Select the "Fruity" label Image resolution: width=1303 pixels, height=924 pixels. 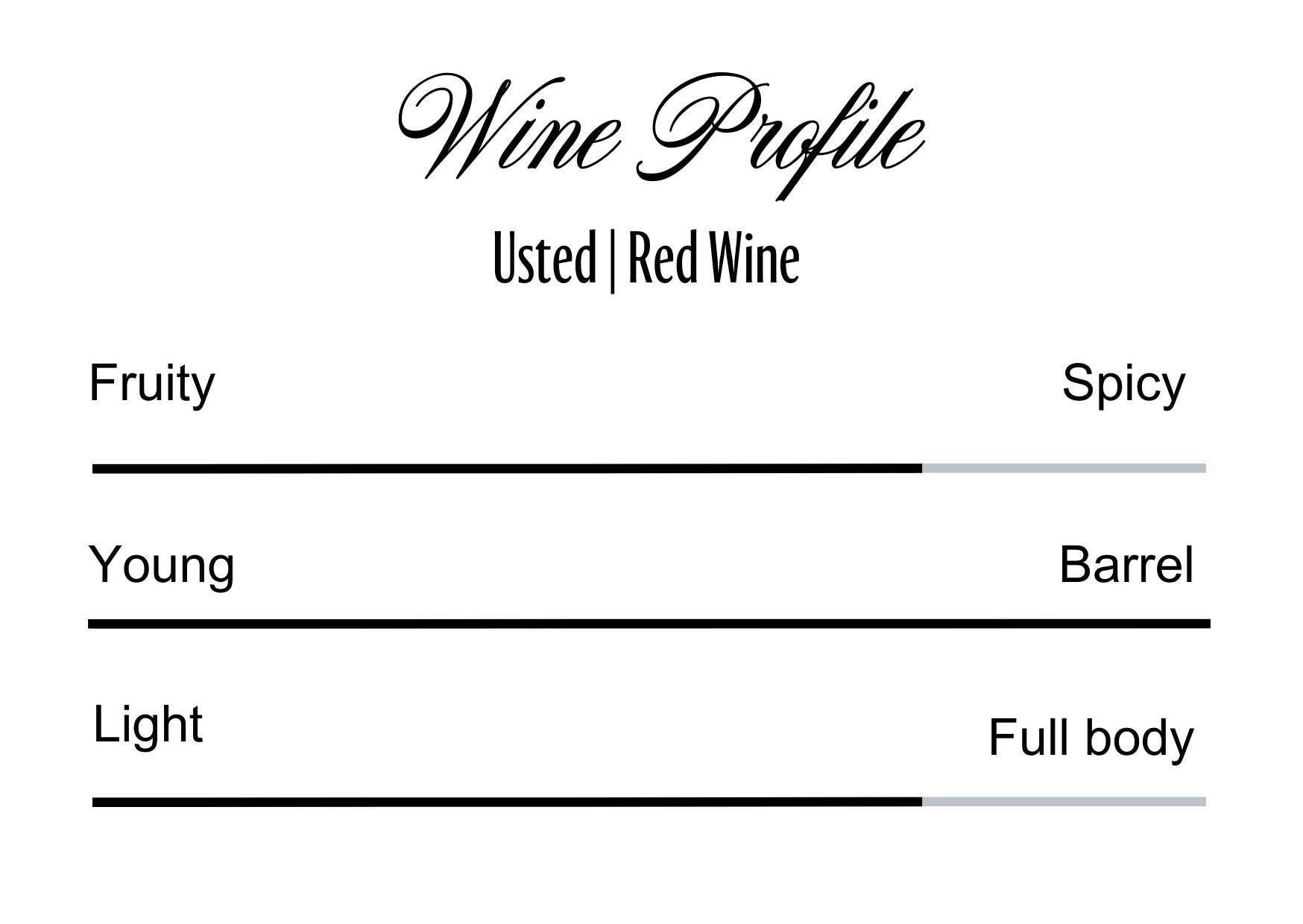pos(152,384)
